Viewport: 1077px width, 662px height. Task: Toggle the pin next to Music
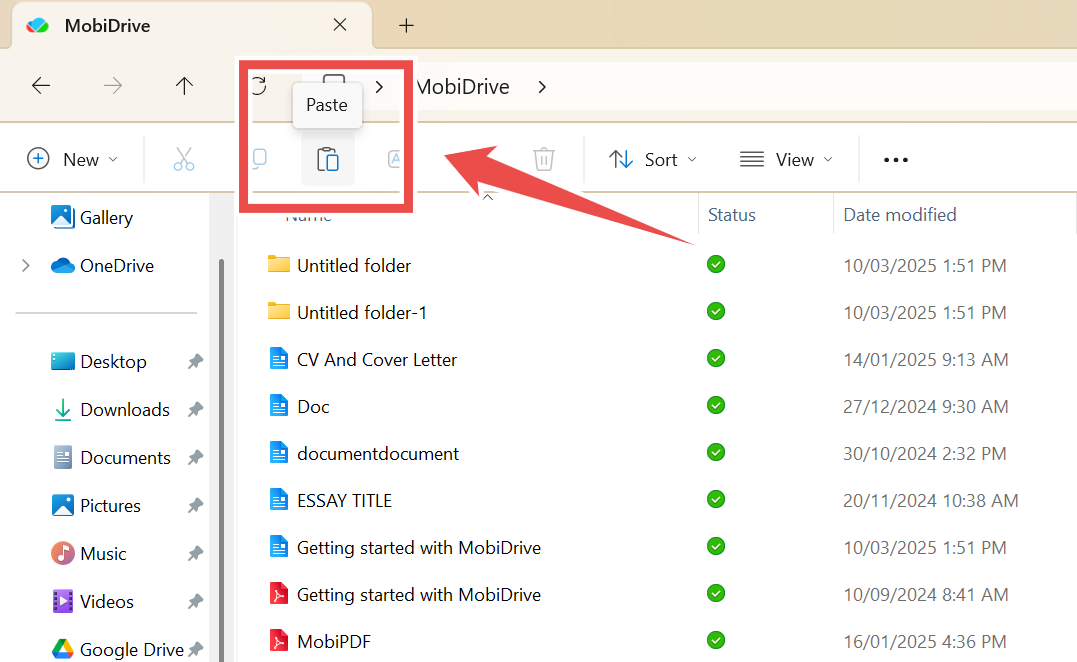pos(195,554)
